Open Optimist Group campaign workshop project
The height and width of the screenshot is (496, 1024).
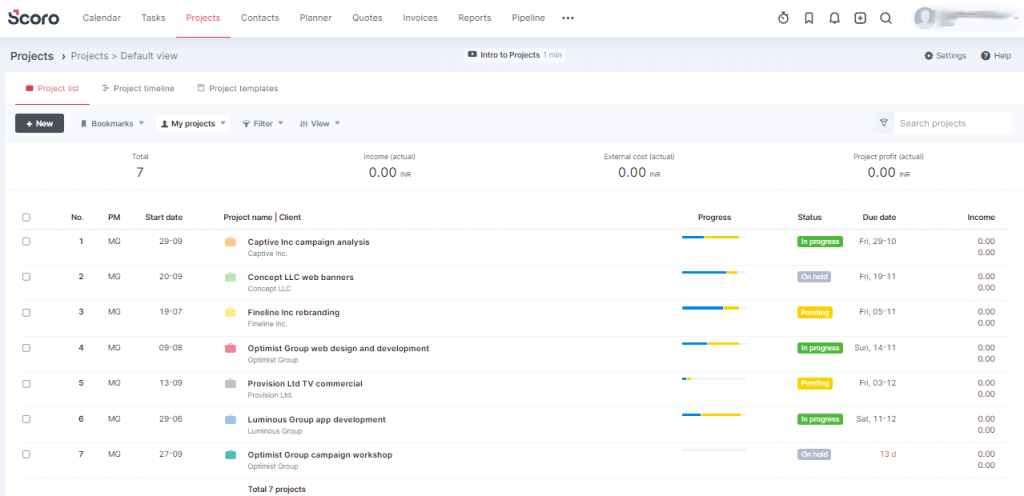point(320,454)
